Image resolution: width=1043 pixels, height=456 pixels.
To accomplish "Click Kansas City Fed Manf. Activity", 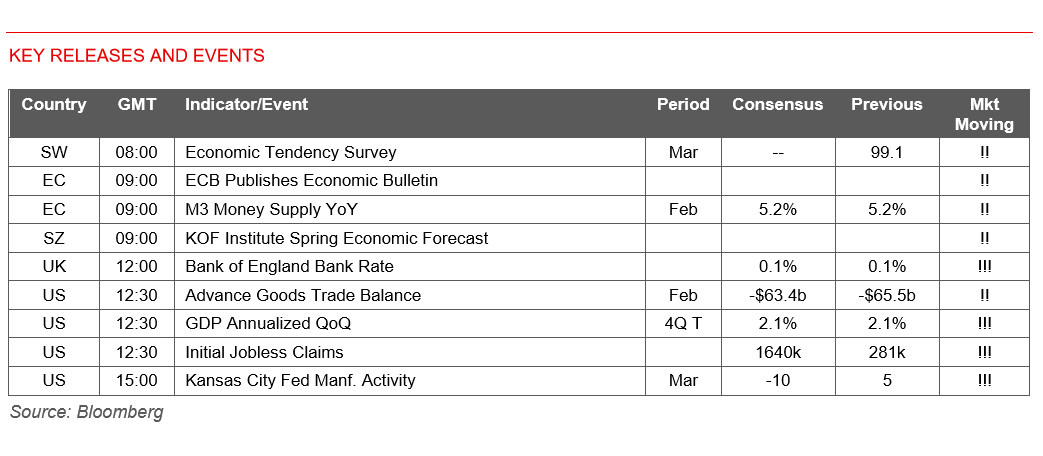I will [x=300, y=381].
